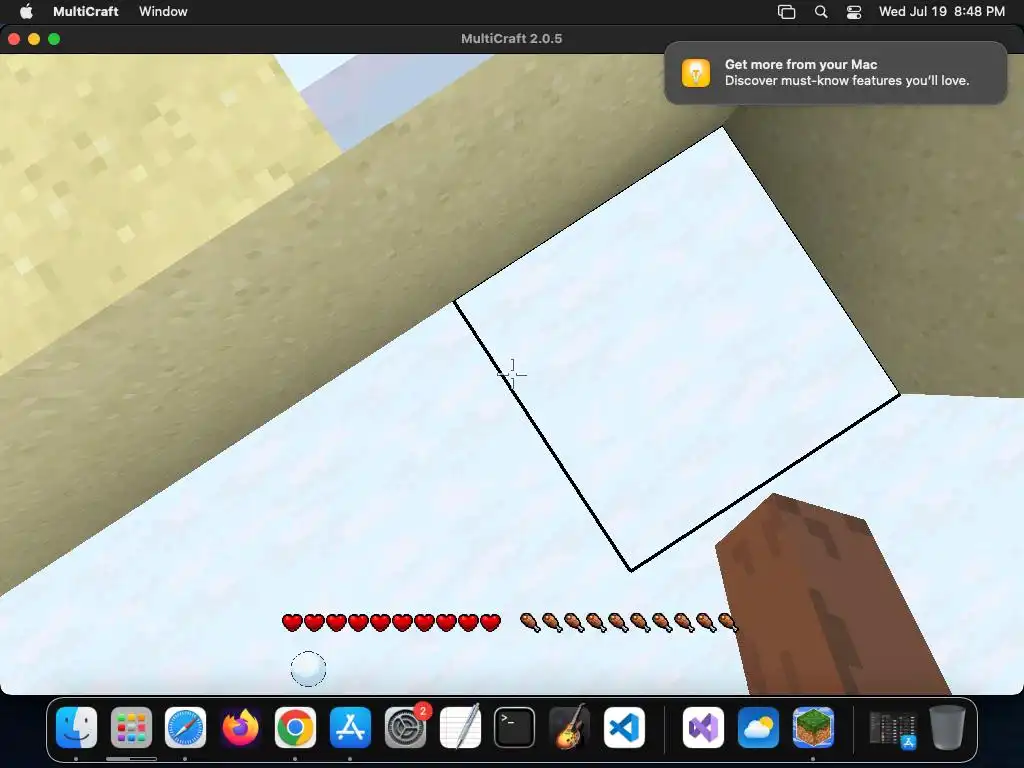The width and height of the screenshot is (1024, 768).
Task: Open the 'Get more from your Mac' notification
Action: click(835, 72)
